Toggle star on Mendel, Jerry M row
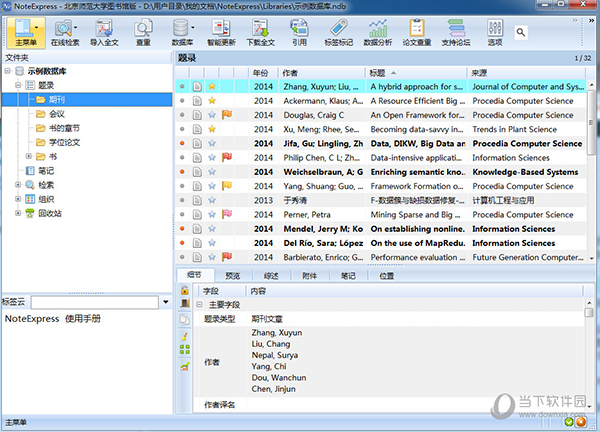600x432 pixels. coord(212,228)
